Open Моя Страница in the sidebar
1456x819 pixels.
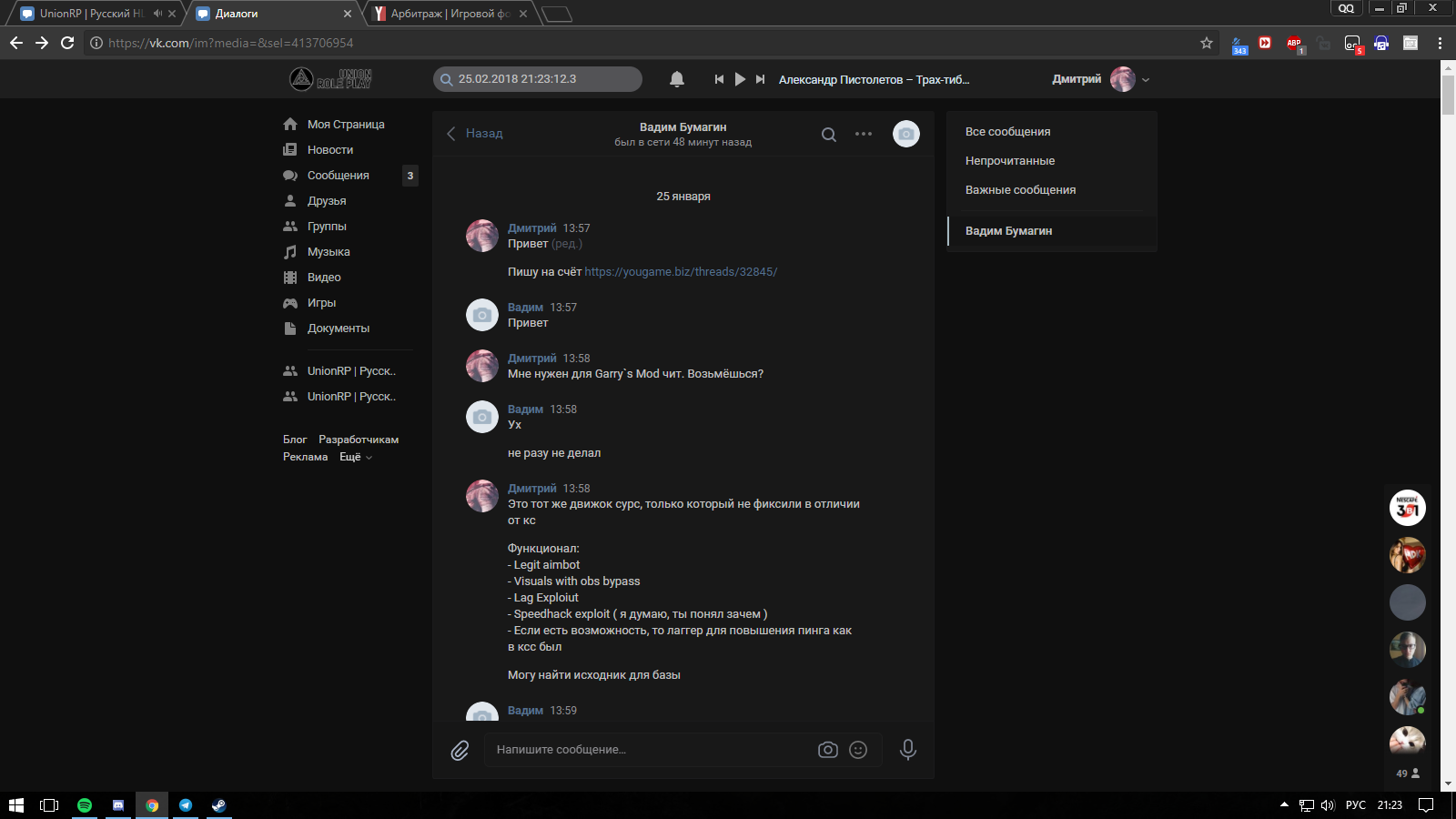[346, 125]
